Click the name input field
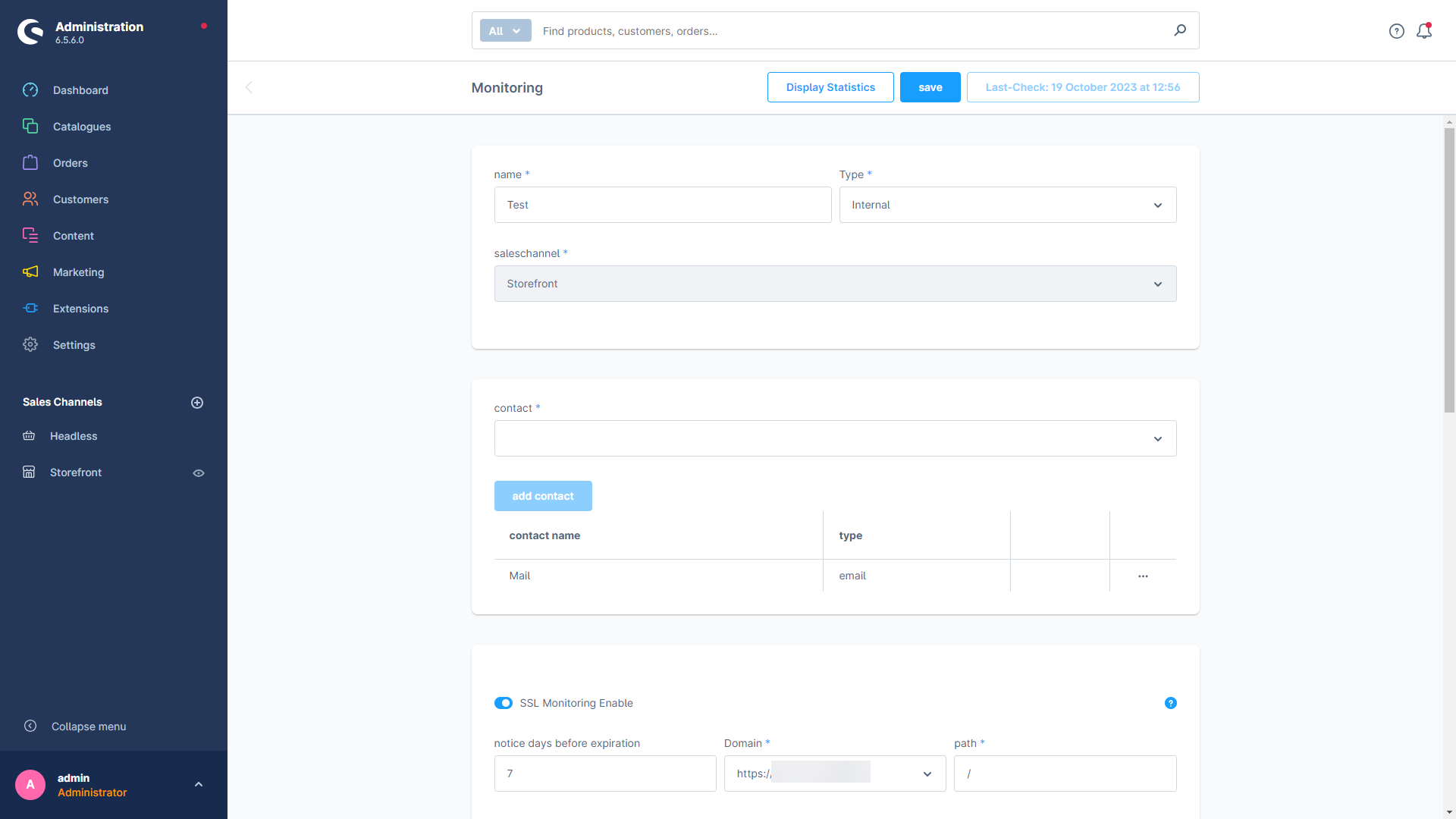Screen dimensions: 1456x819 tap(662, 204)
